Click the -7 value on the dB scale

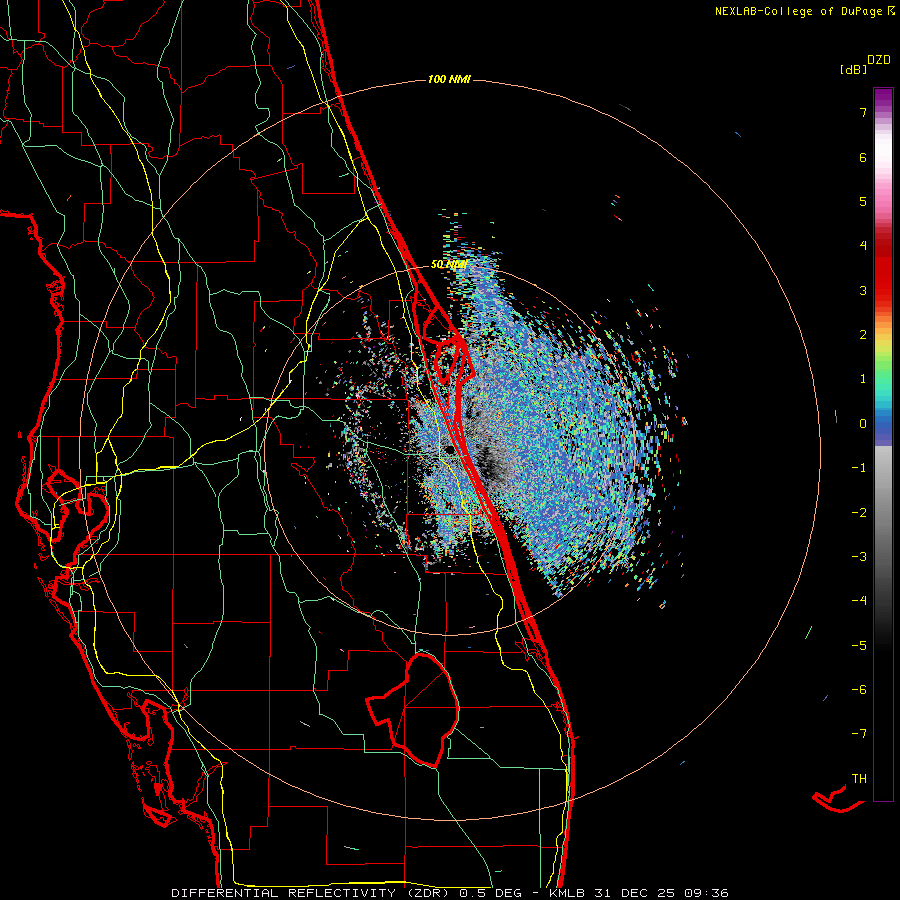coord(859,734)
